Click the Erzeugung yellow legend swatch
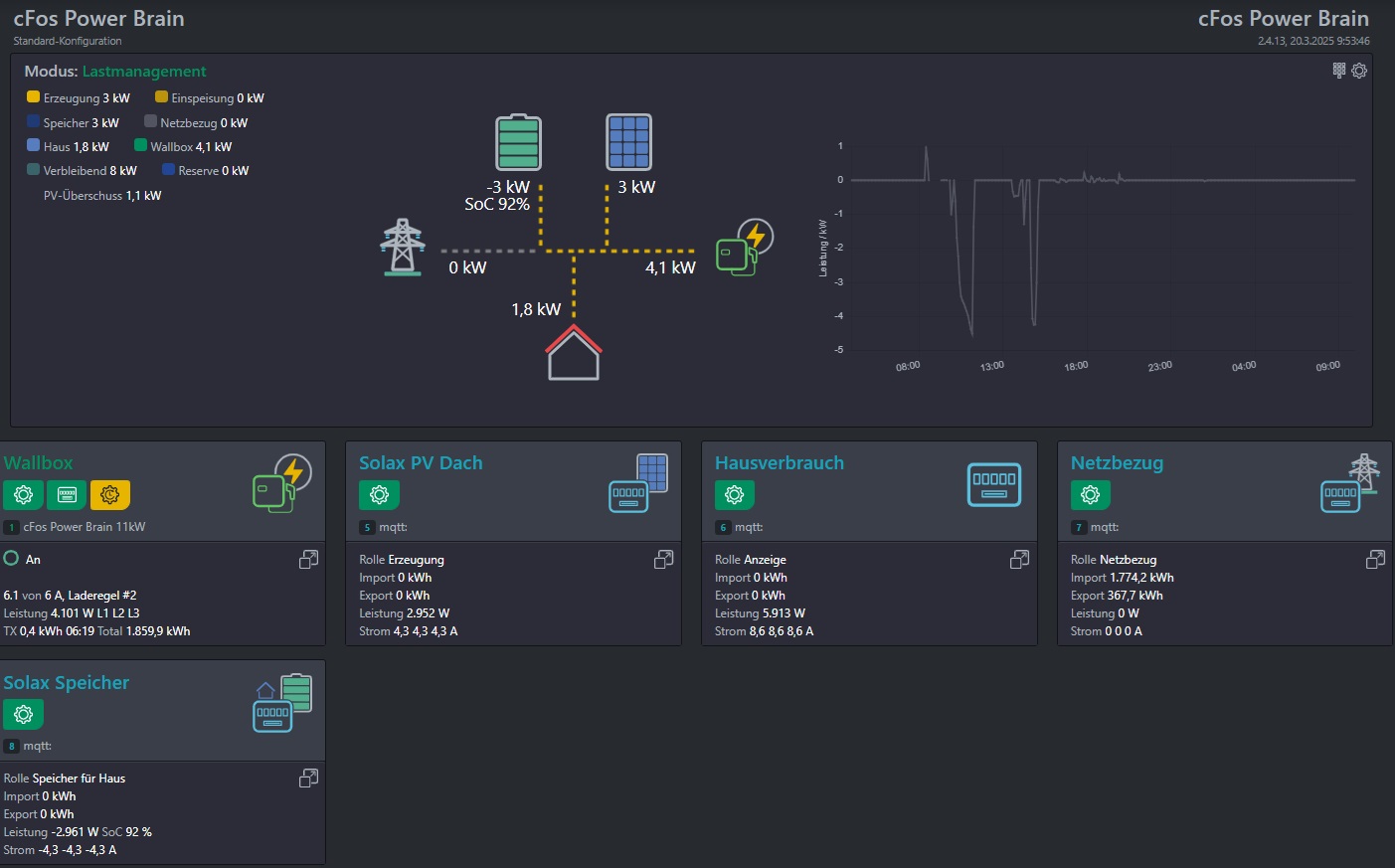 [x=33, y=96]
